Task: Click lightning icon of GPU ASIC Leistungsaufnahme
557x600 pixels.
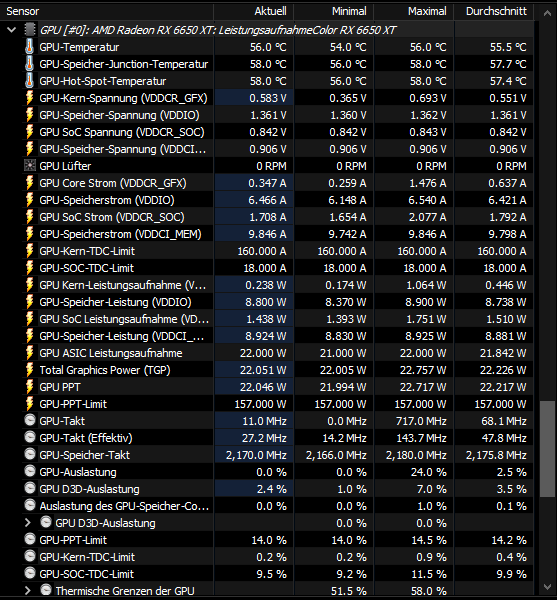Action: tap(29, 352)
